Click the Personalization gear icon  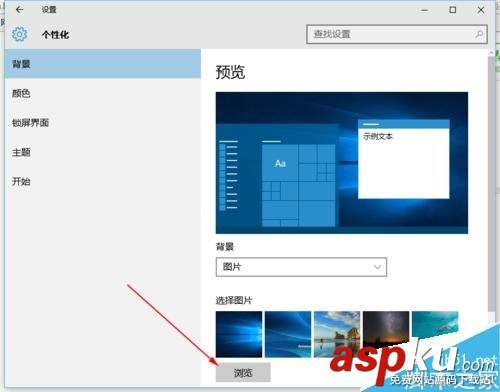pos(19,34)
